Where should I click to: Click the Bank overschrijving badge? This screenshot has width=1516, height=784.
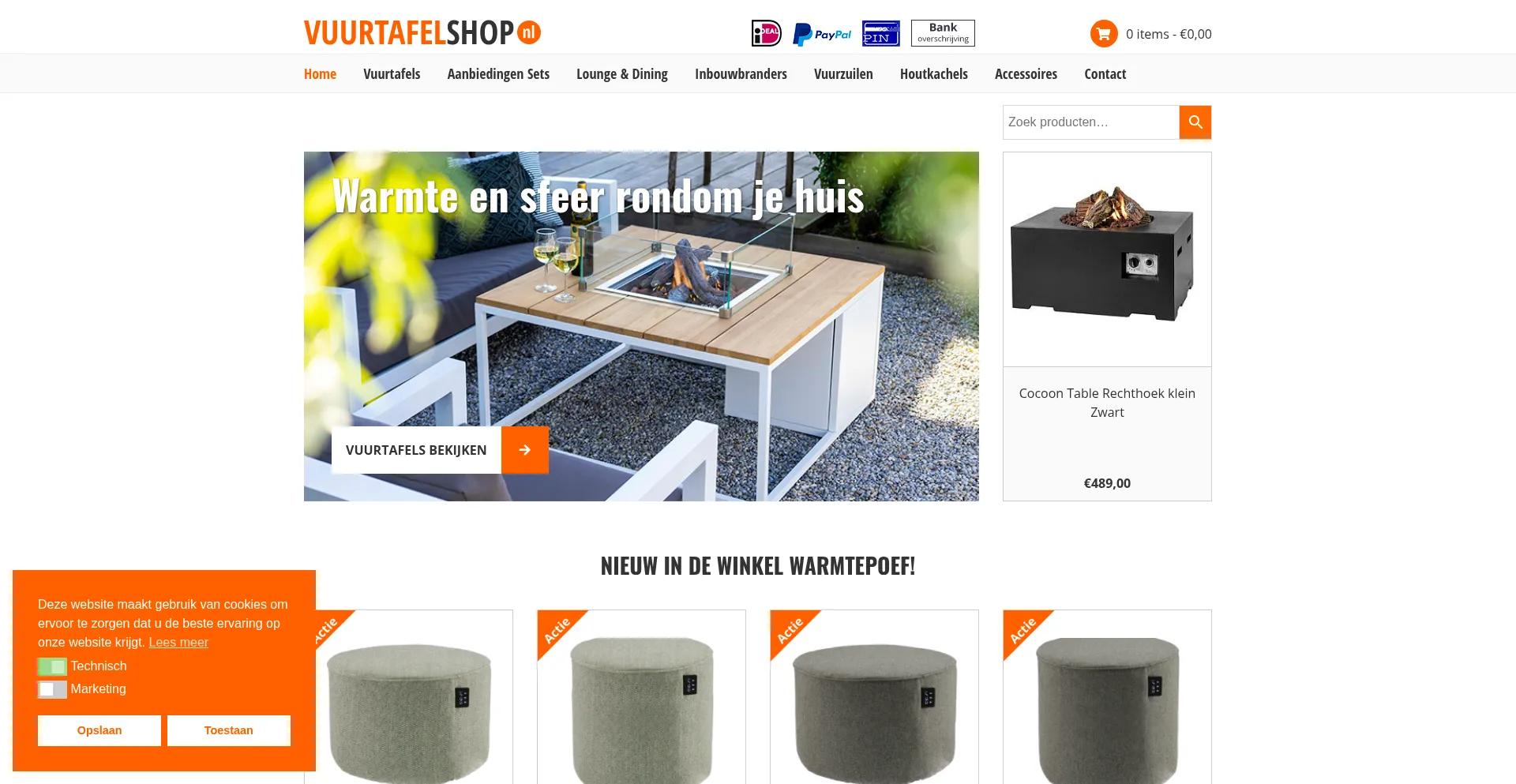point(943,33)
